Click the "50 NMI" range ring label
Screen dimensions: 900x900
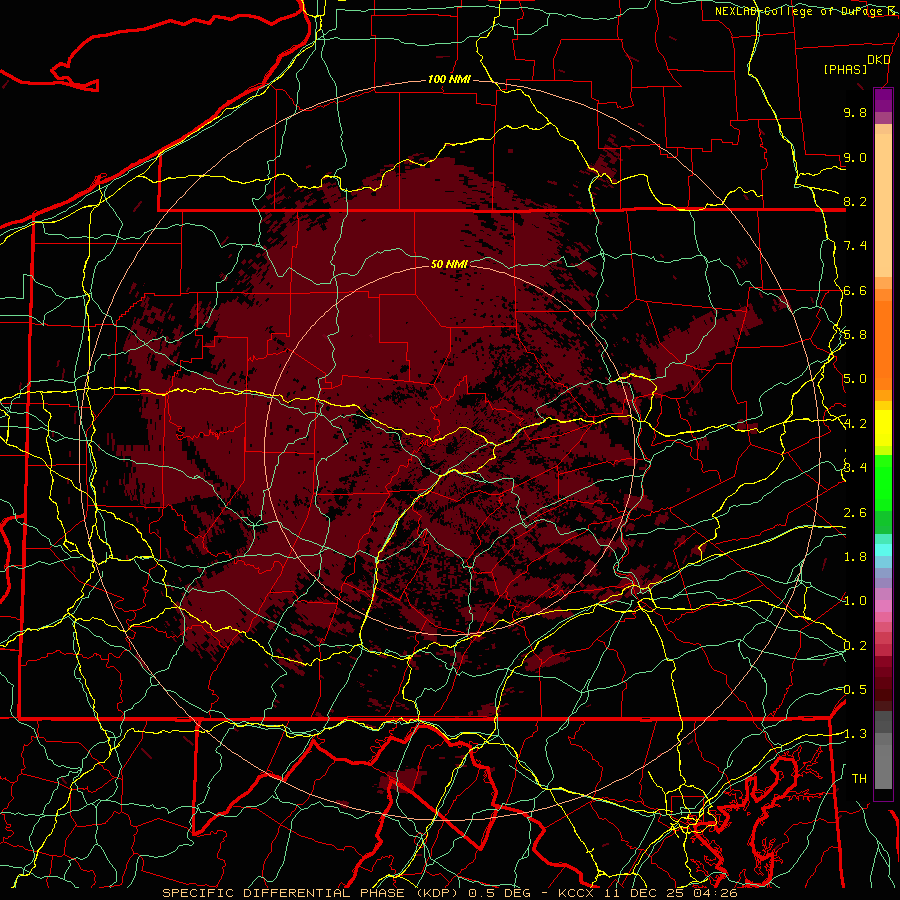click(449, 264)
